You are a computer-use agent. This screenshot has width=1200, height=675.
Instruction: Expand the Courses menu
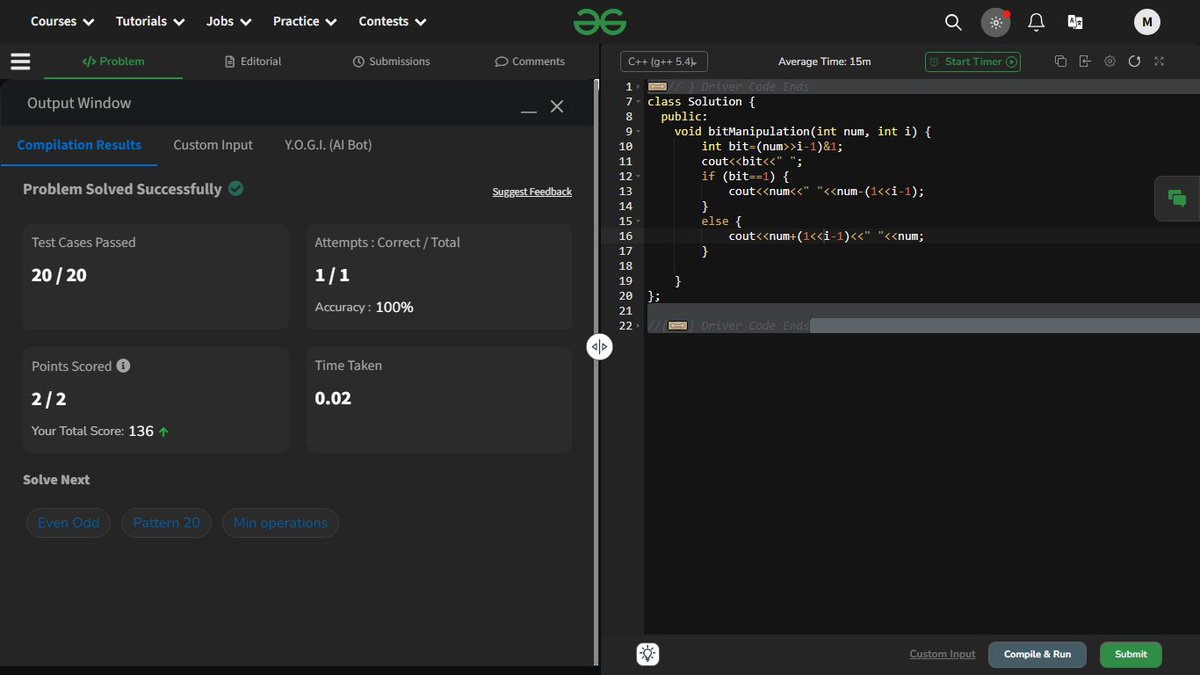coord(62,21)
